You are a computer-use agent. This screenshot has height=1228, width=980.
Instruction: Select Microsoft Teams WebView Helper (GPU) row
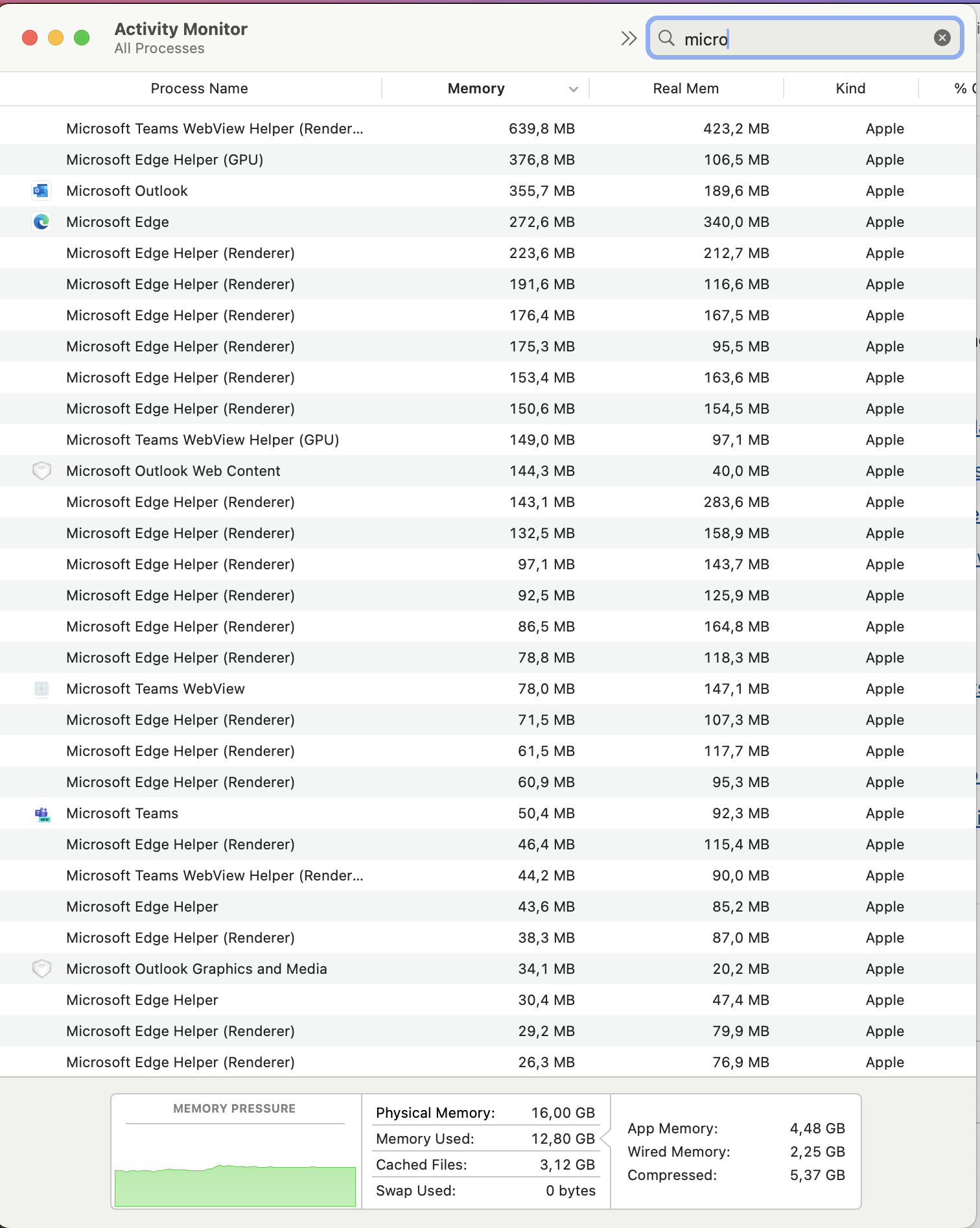(488, 440)
